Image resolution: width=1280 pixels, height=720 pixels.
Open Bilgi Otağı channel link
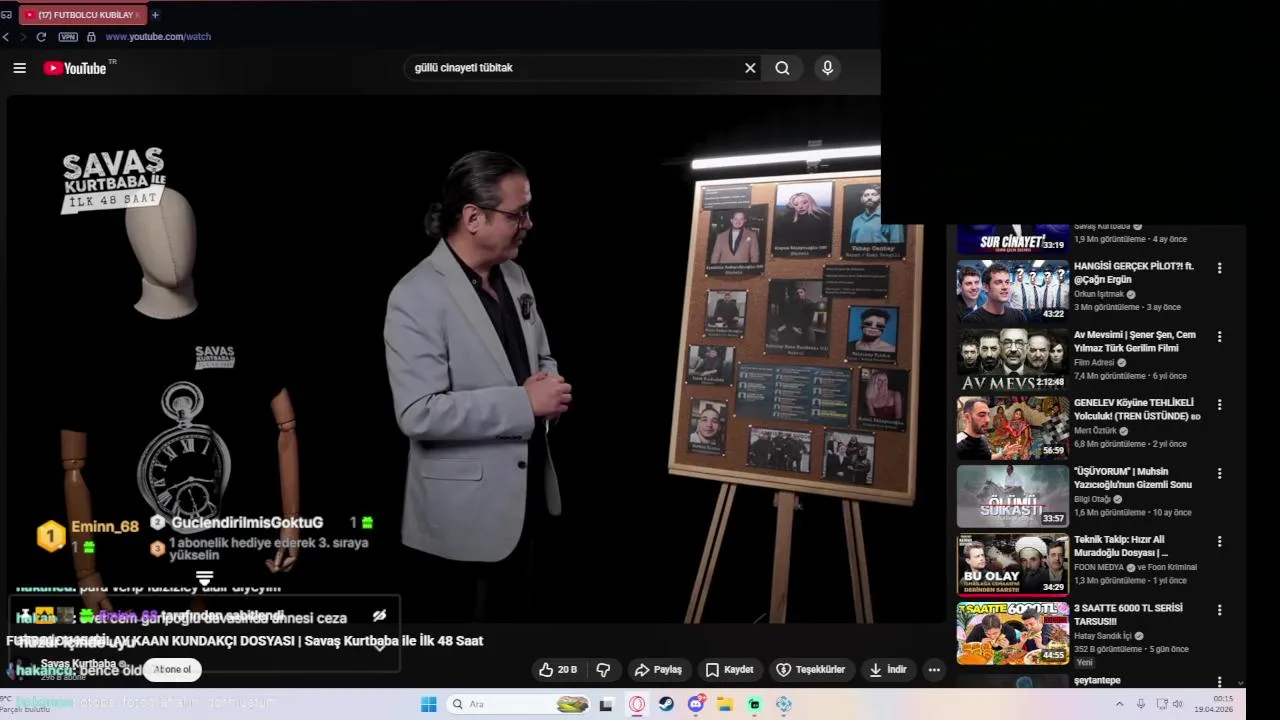(x=1092, y=499)
